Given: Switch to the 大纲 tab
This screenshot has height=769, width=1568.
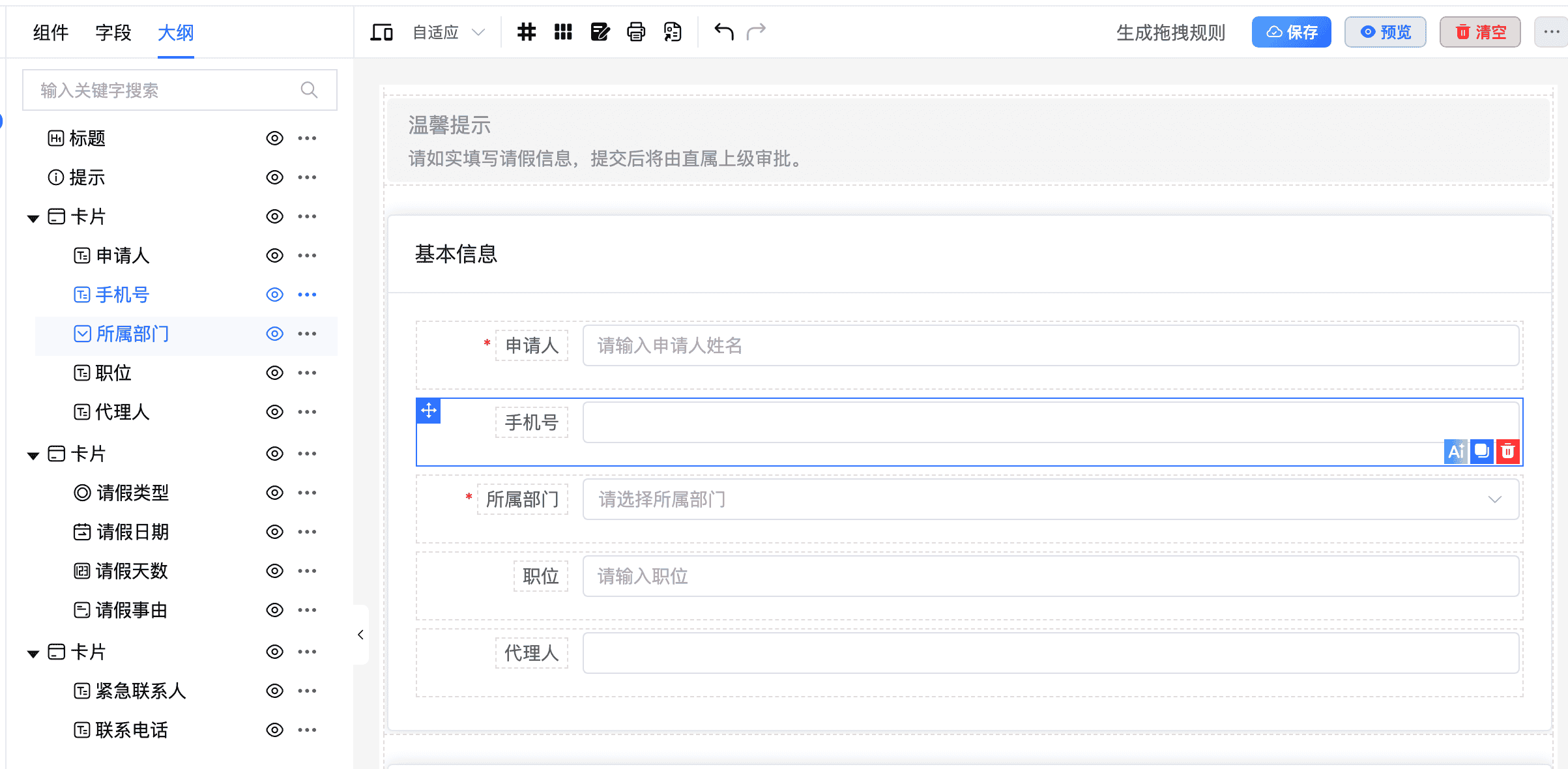Looking at the screenshot, I should (x=176, y=33).
